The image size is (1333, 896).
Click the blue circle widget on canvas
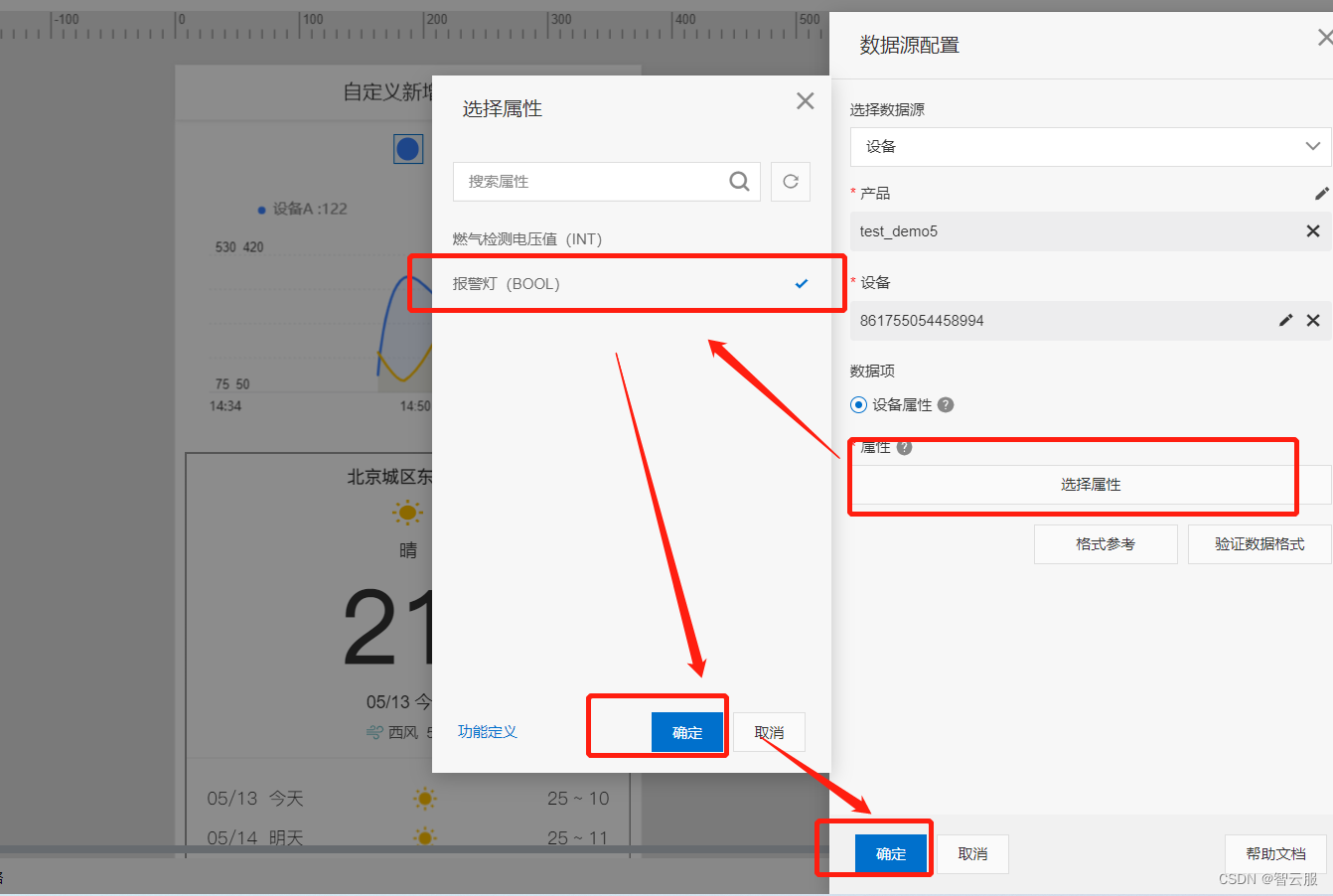click(408, 149)
